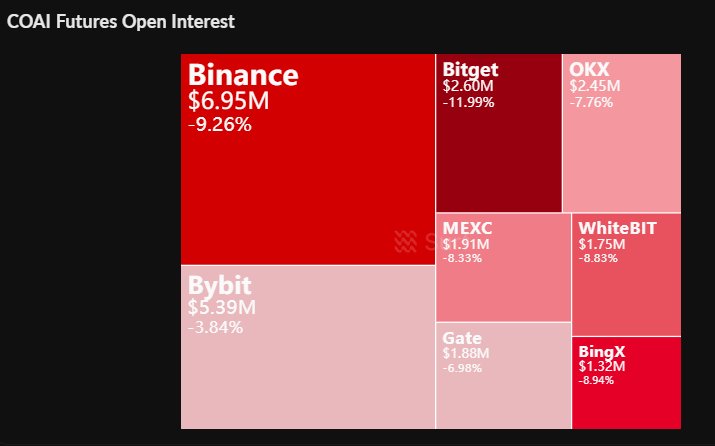Click the Bitget -11.99% change label
This screenshot has height=446, width=715.
tap(468, 102)
